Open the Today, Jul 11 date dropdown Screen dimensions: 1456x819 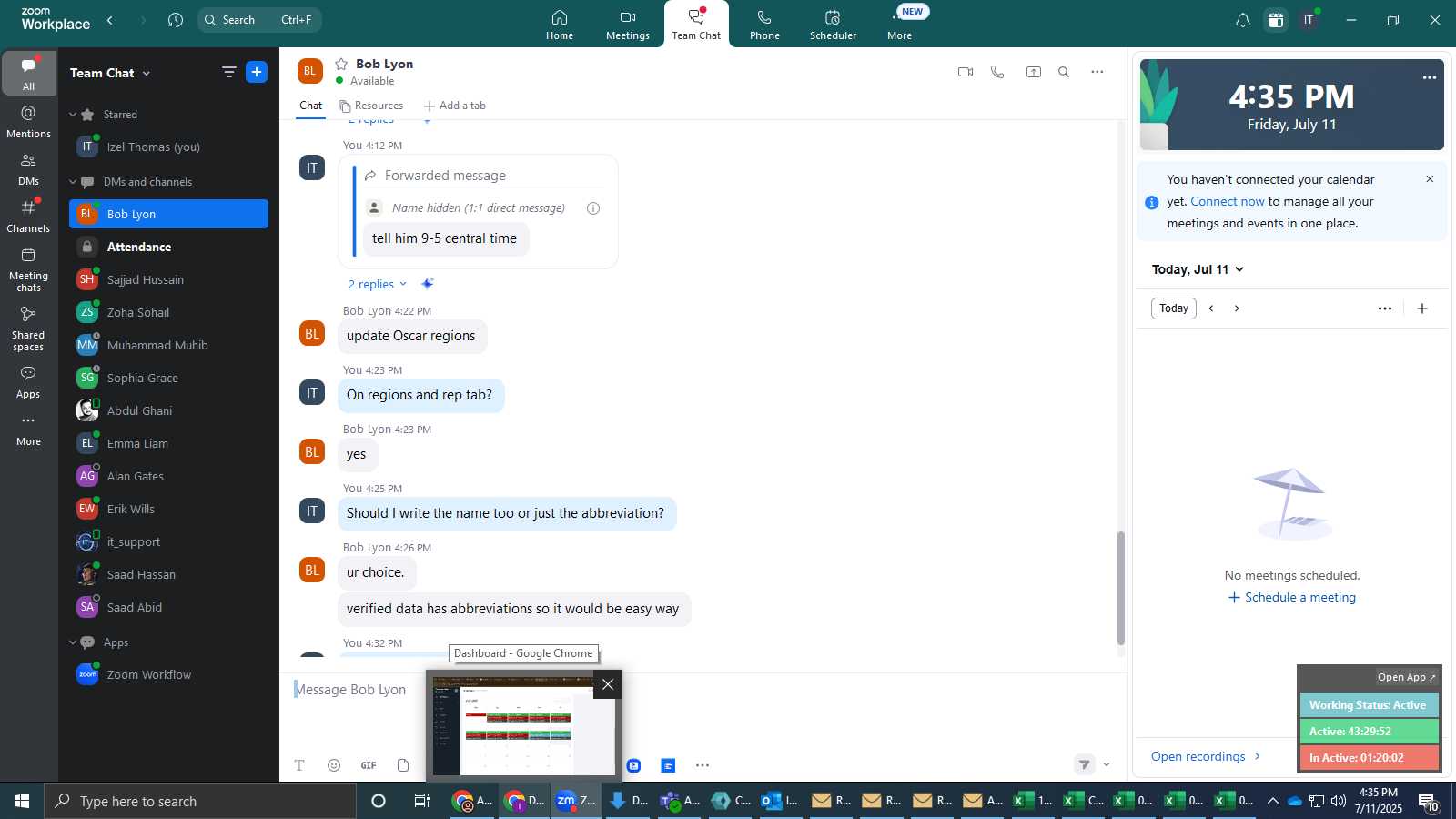pos(1198,269)
